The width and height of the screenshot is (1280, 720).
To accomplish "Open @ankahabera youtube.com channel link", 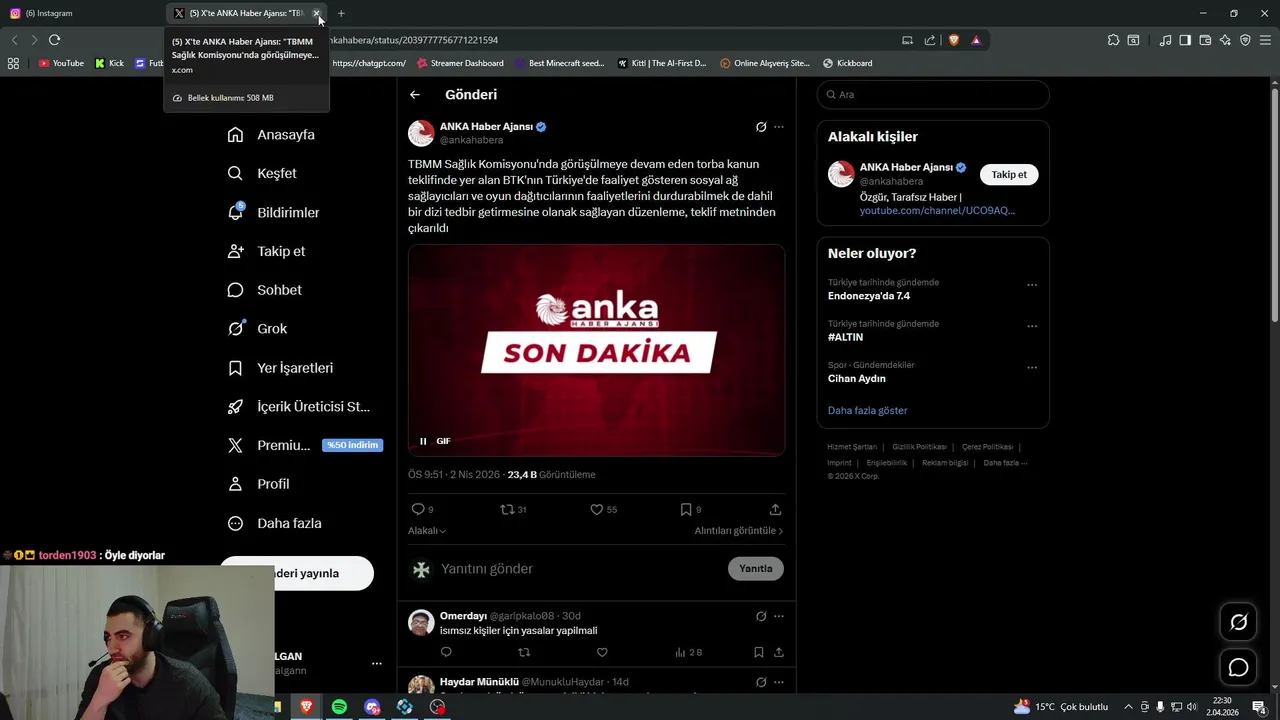I will [x=937, y=211].
